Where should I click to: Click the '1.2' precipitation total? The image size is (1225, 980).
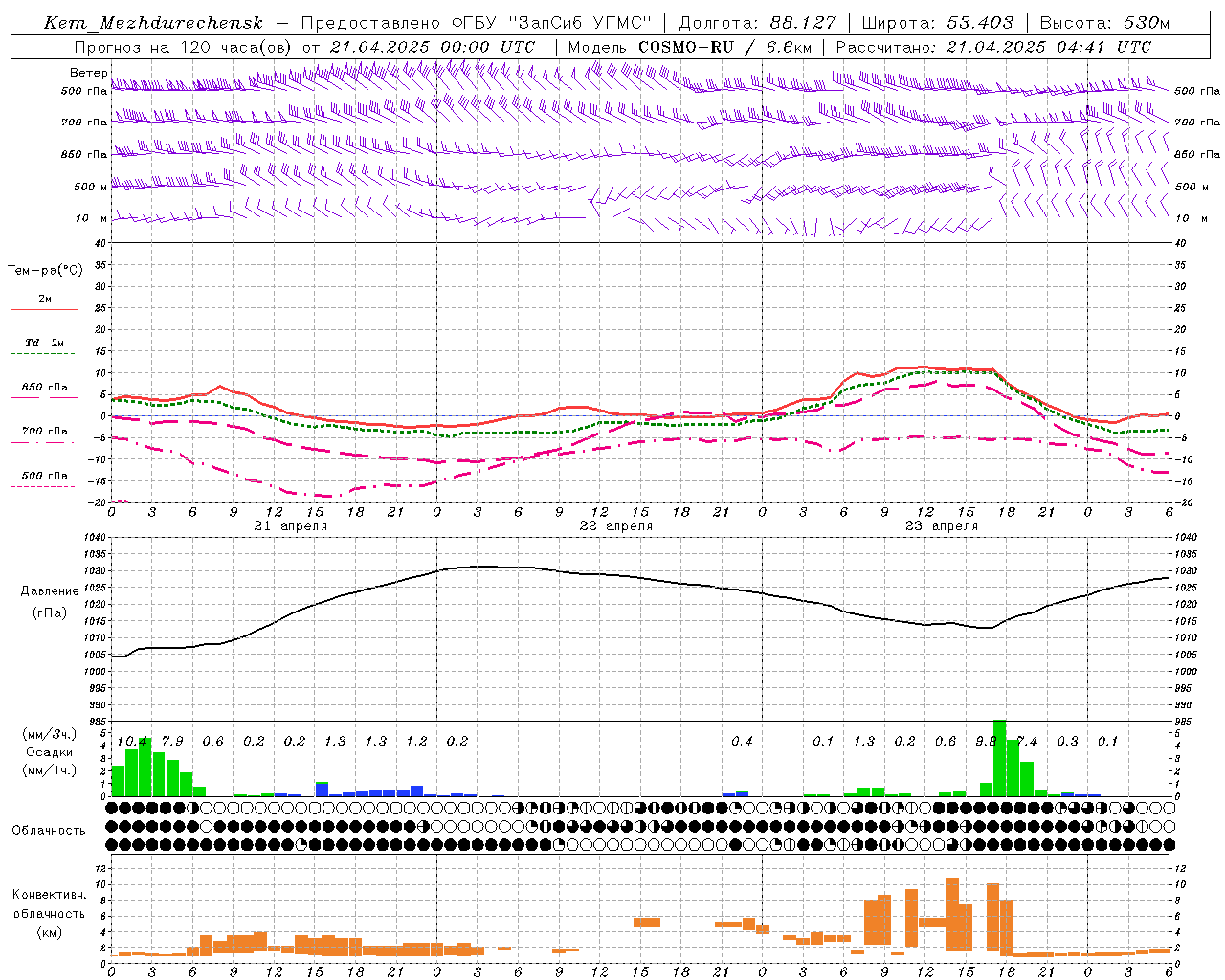click(x=416, y=742)
